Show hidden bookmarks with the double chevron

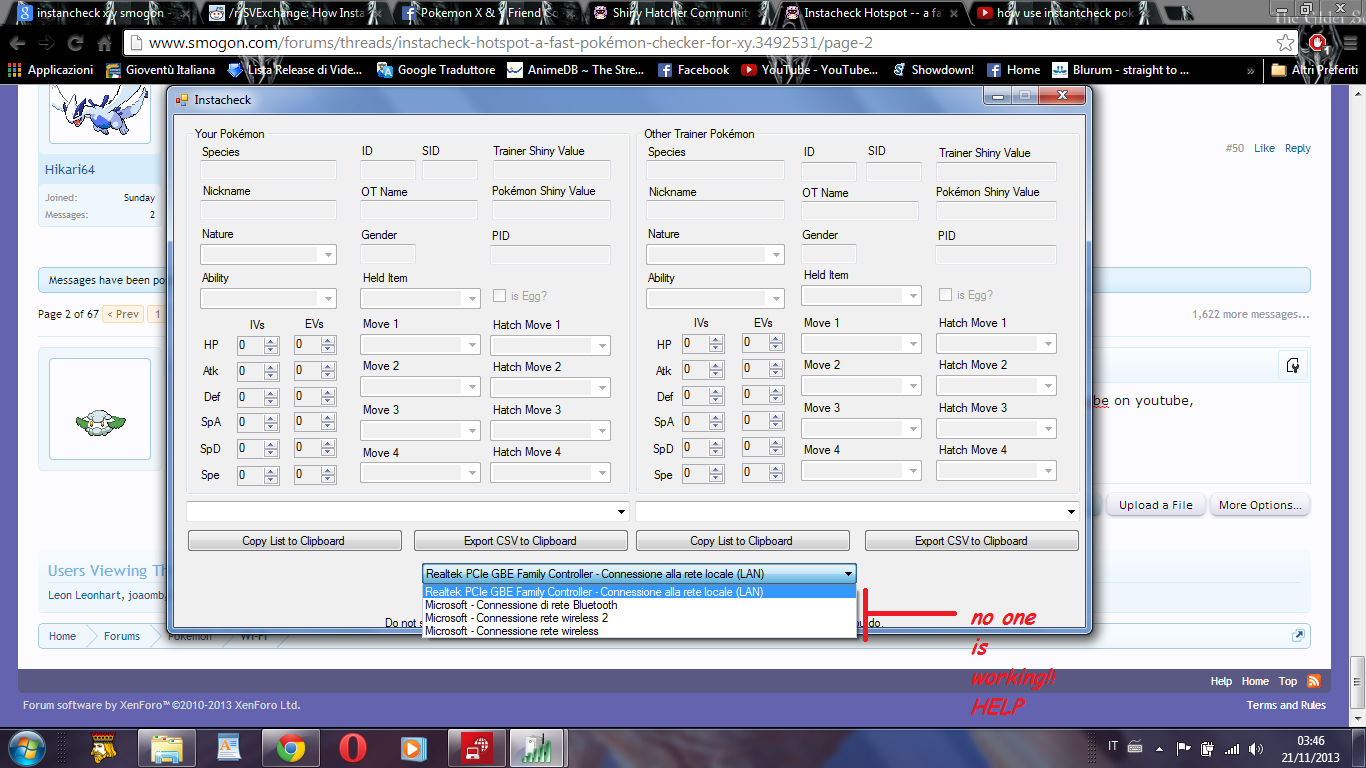[x=1252, y=71]
